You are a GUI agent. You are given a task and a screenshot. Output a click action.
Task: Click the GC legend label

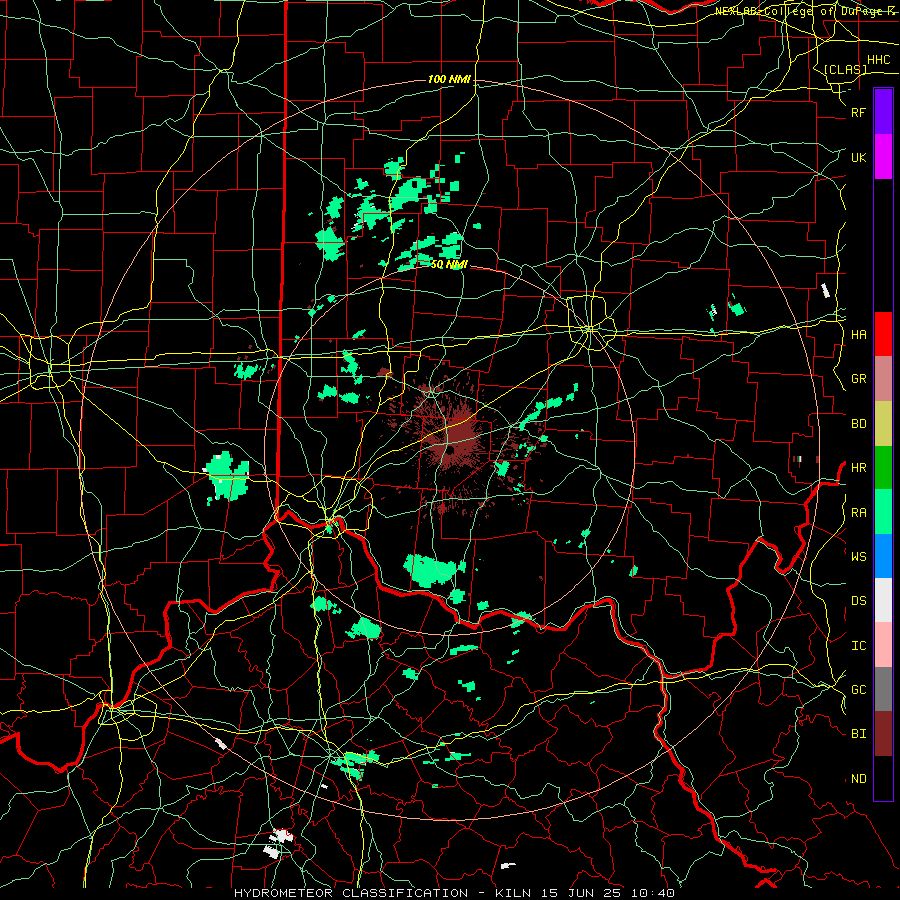click(x=858, y=689)
